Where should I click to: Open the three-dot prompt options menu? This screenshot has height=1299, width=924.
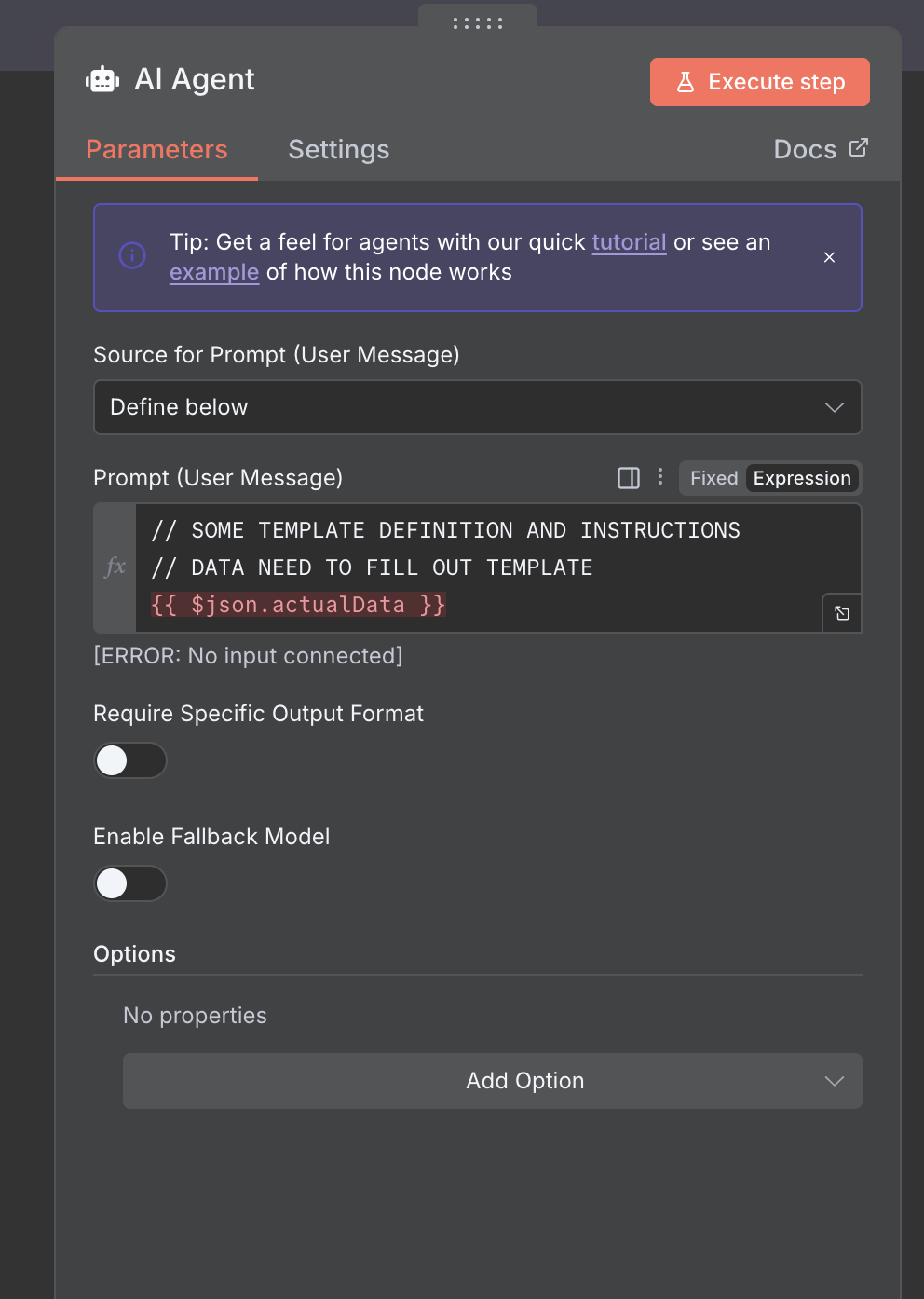point(660,477)
